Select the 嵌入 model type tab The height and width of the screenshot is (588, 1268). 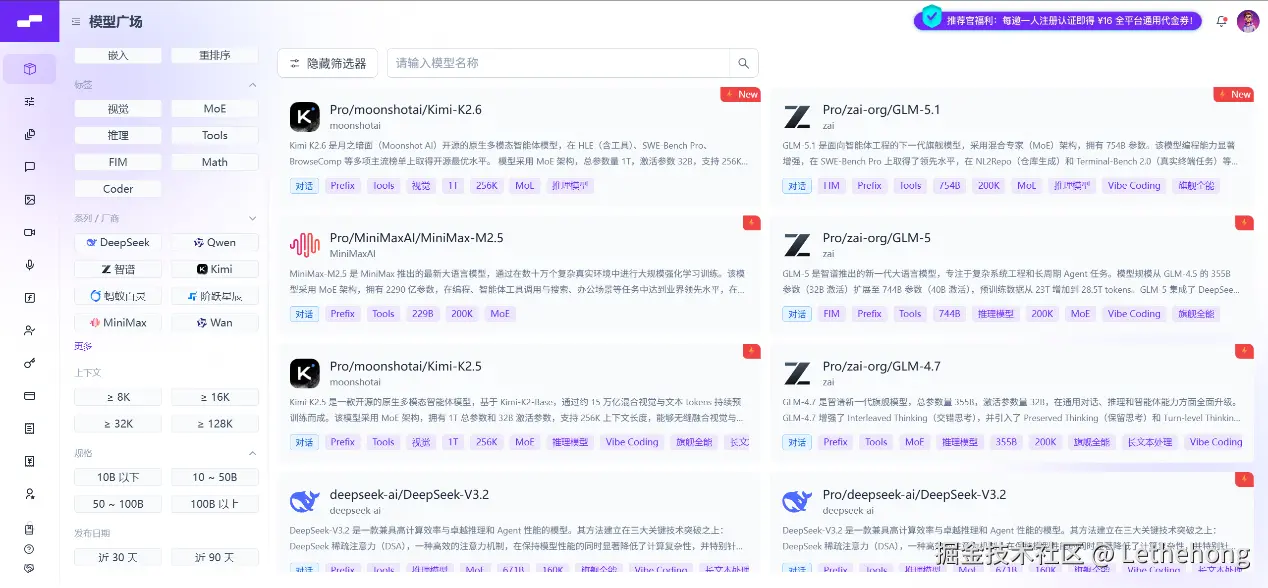click(x=118, y=56)
